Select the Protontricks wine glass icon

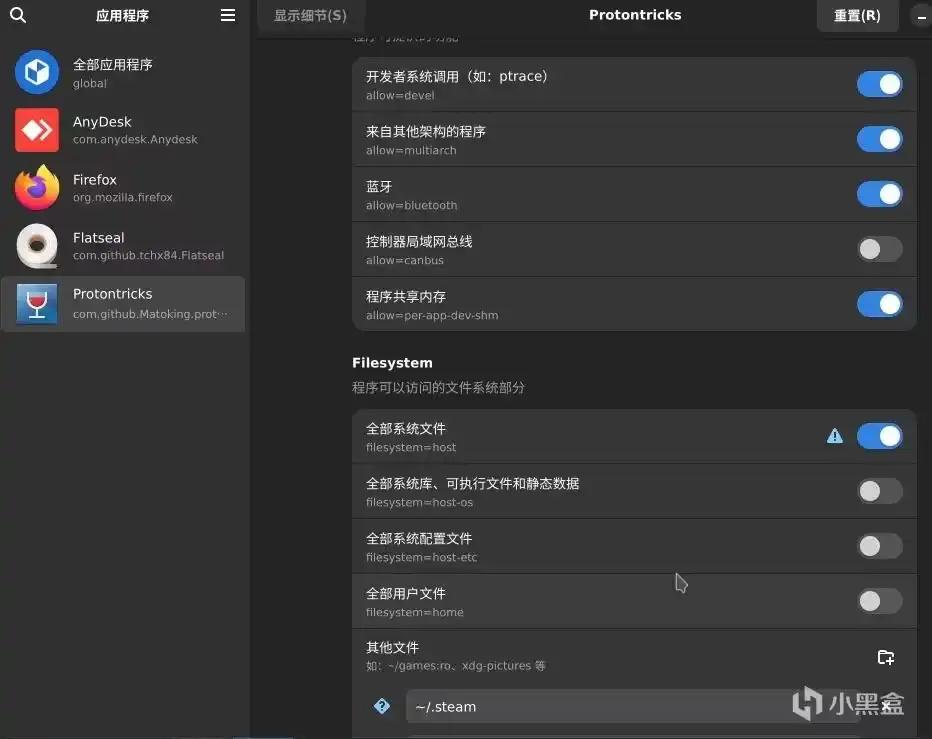(x=37, y=304)
